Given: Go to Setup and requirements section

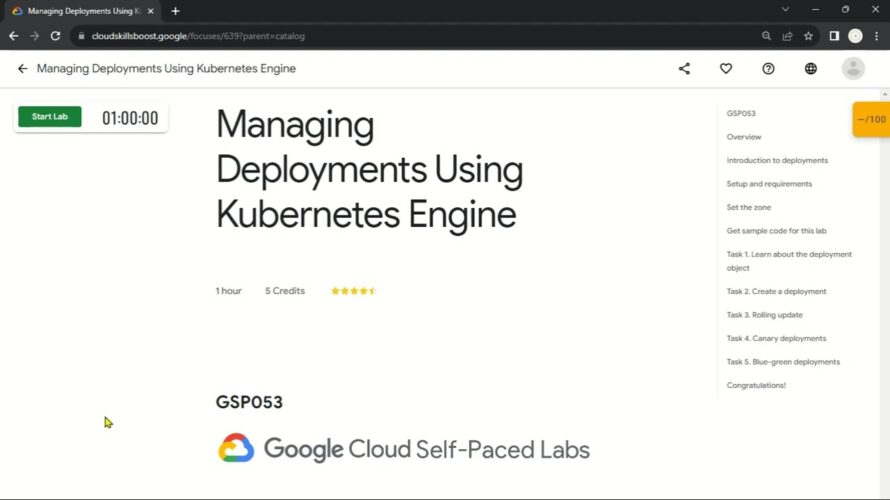Looking at the screenshot, I should tap(769, 184).
